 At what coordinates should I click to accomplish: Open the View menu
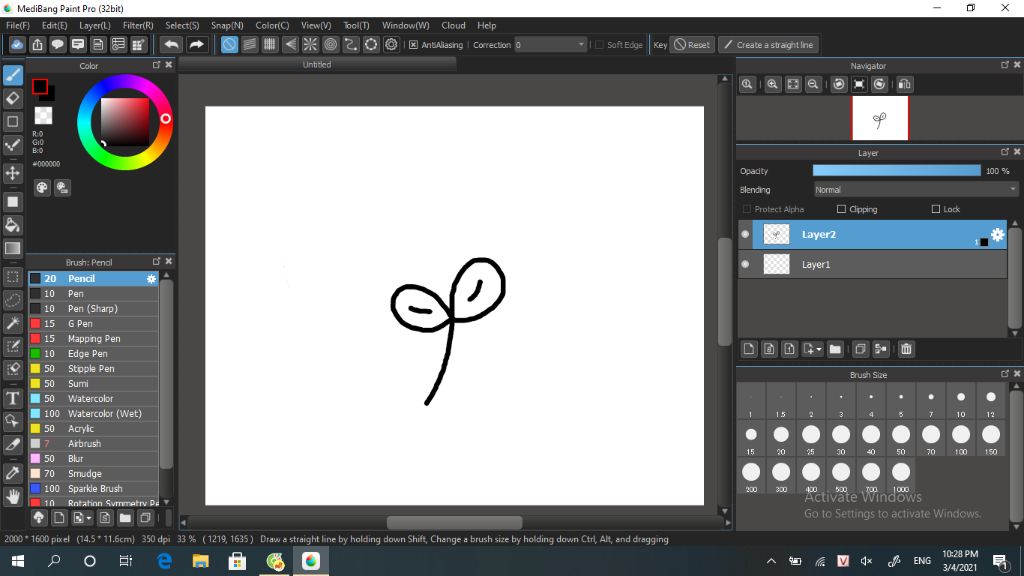tap(316, 25)
